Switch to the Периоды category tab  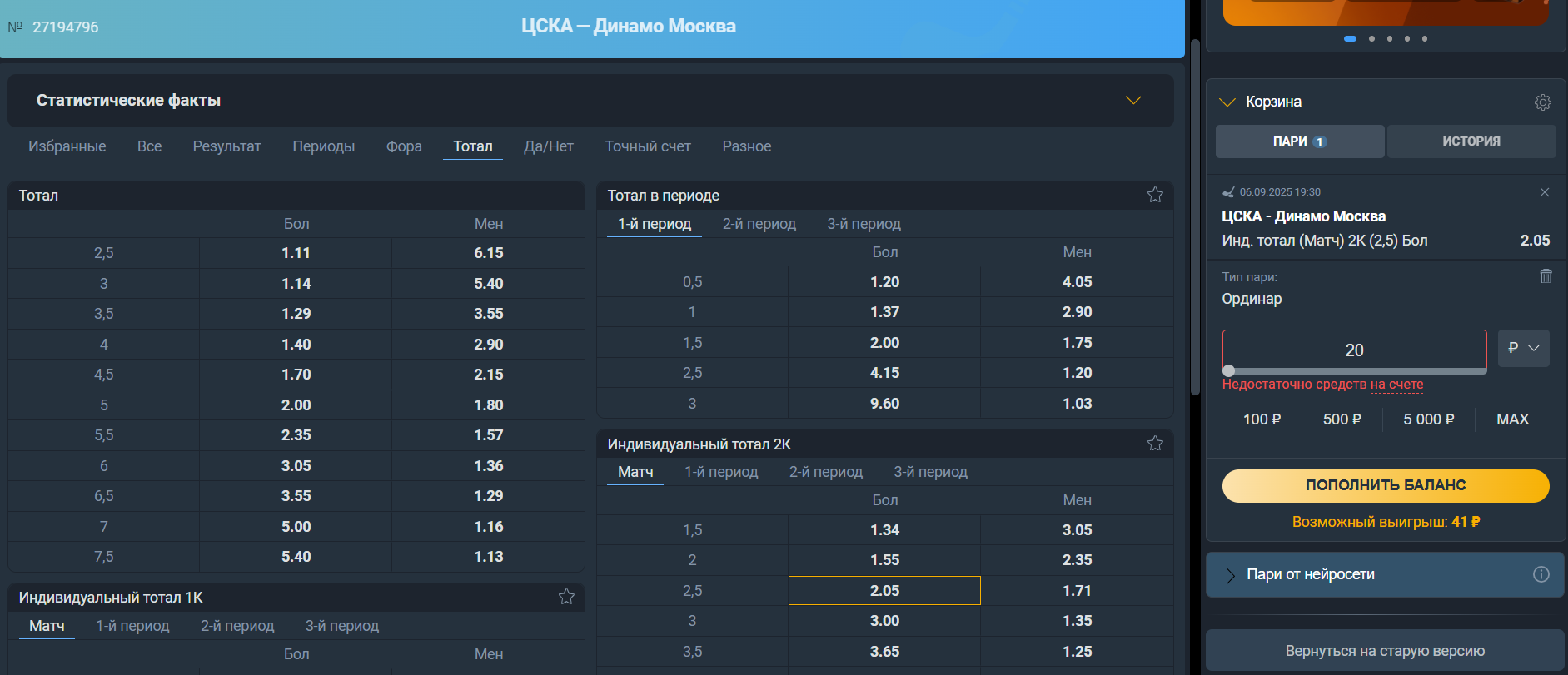(x=324, y=146)
